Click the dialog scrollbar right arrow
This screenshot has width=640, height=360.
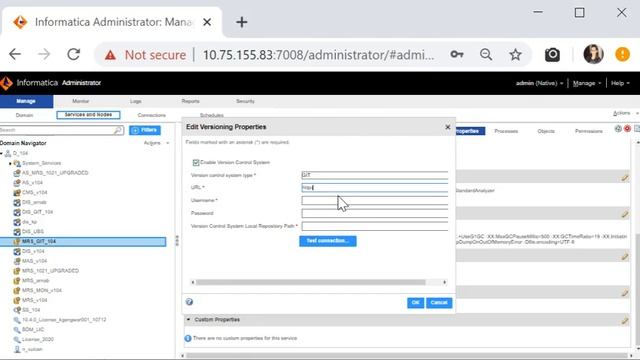(x=444, y=282)
